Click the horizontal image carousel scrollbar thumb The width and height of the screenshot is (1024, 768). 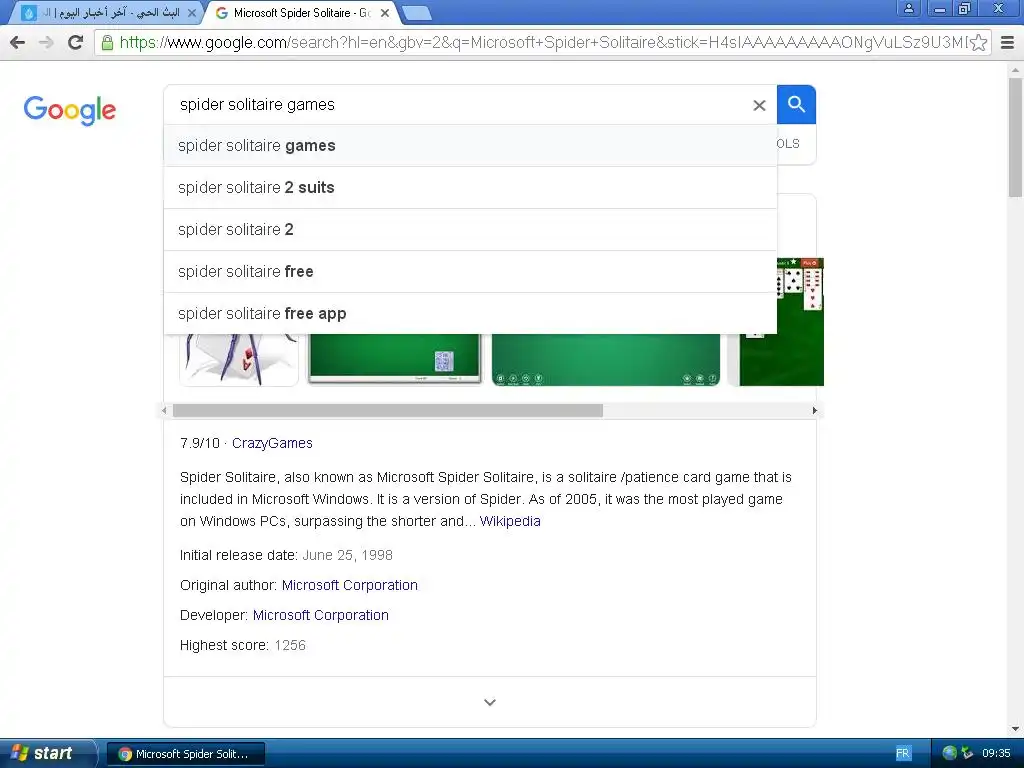[388, 410]
